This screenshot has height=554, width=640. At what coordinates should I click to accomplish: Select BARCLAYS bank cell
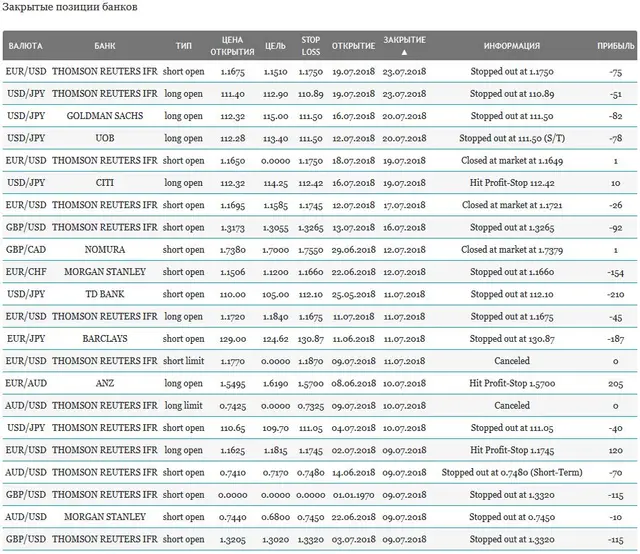105,338
